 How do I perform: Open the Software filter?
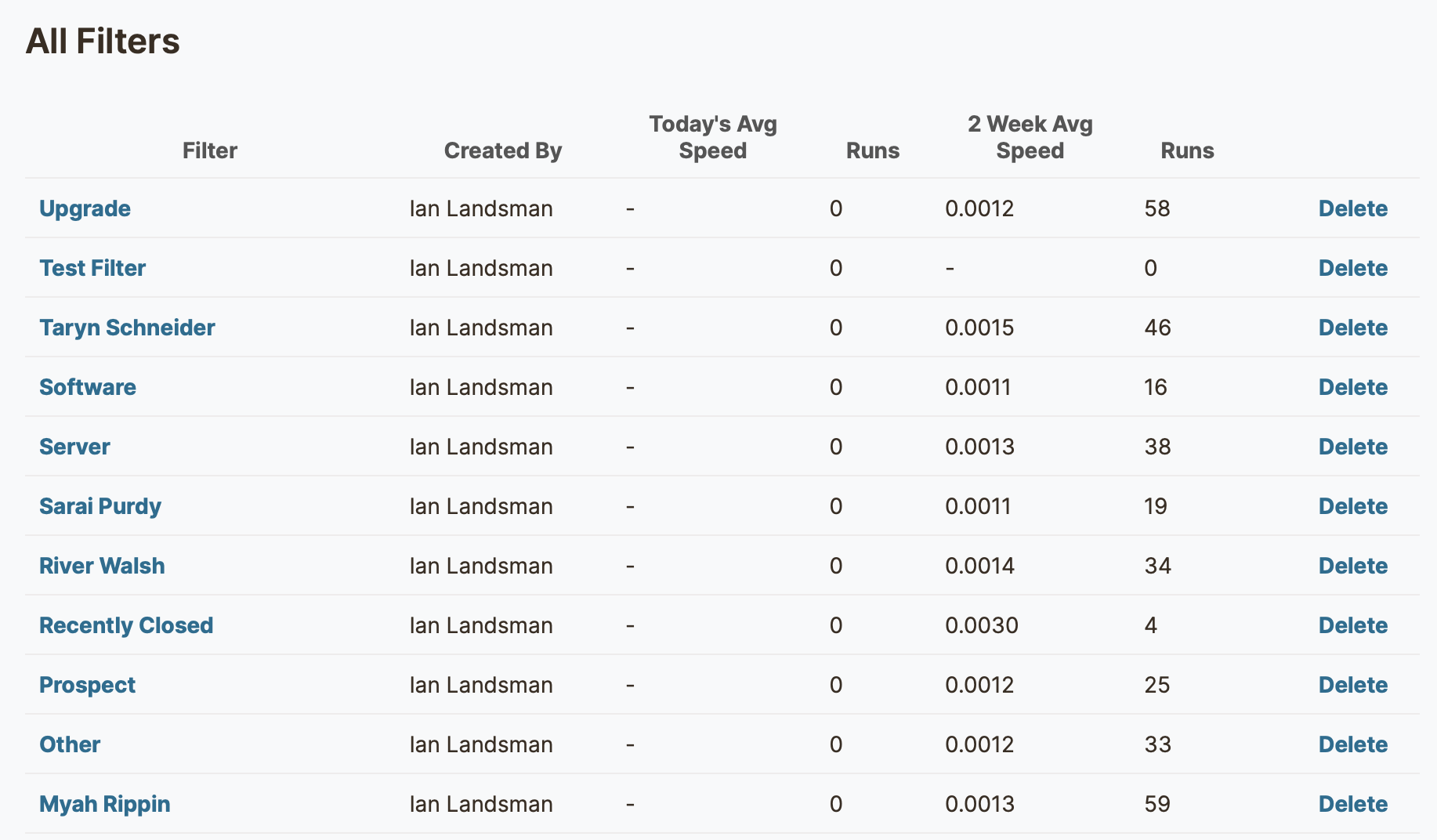(88, 387)
